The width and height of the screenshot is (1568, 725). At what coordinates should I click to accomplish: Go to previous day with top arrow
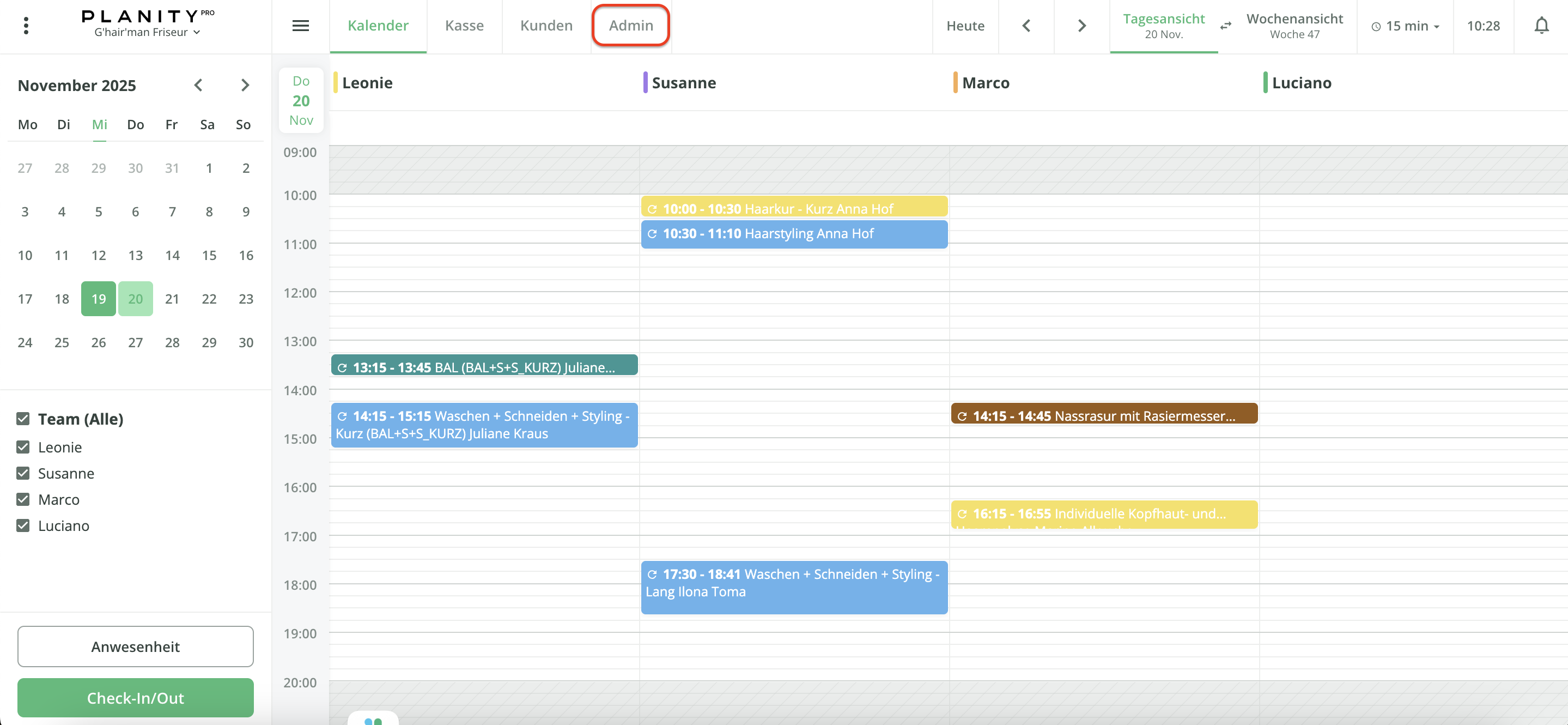click(x=1026, y=26)
